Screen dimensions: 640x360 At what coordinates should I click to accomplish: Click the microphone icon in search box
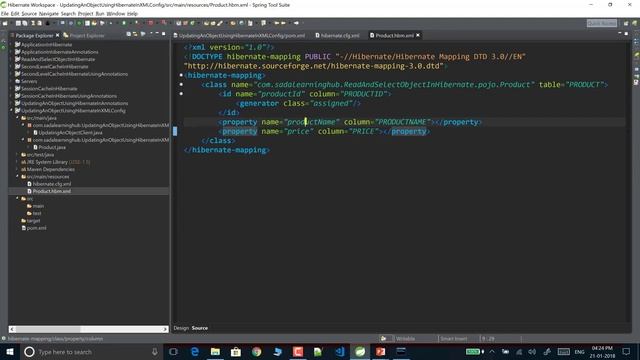click(155, 352)
